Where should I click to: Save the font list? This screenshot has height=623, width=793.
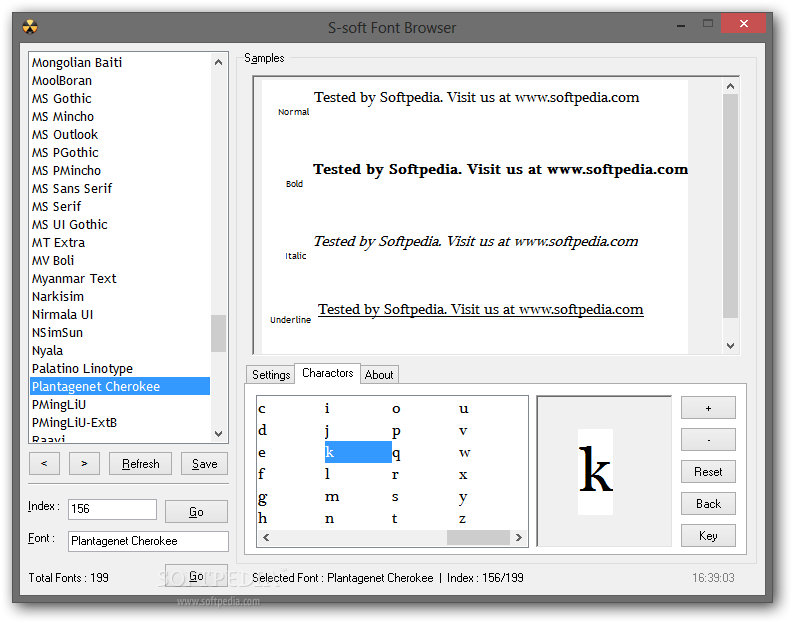point(204,463)
